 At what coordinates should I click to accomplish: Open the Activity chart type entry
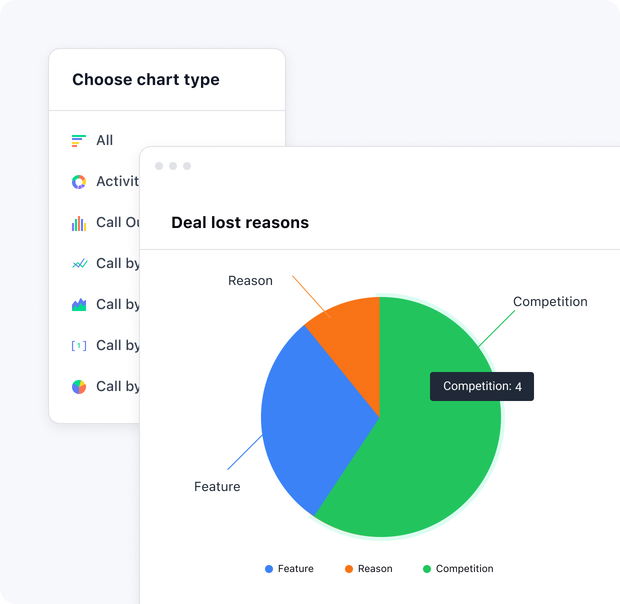(x=117, y=182)
